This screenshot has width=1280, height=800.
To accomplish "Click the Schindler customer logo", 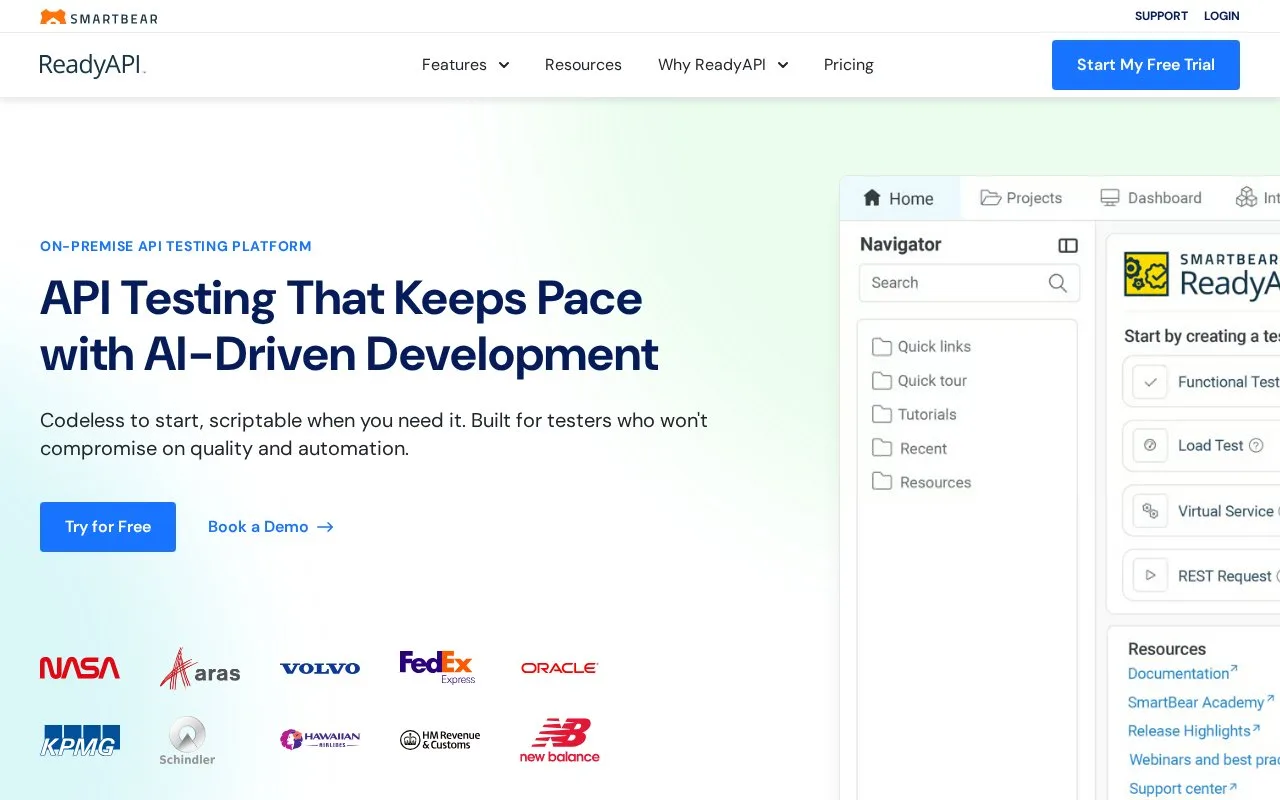I will [x=187, y=741].
